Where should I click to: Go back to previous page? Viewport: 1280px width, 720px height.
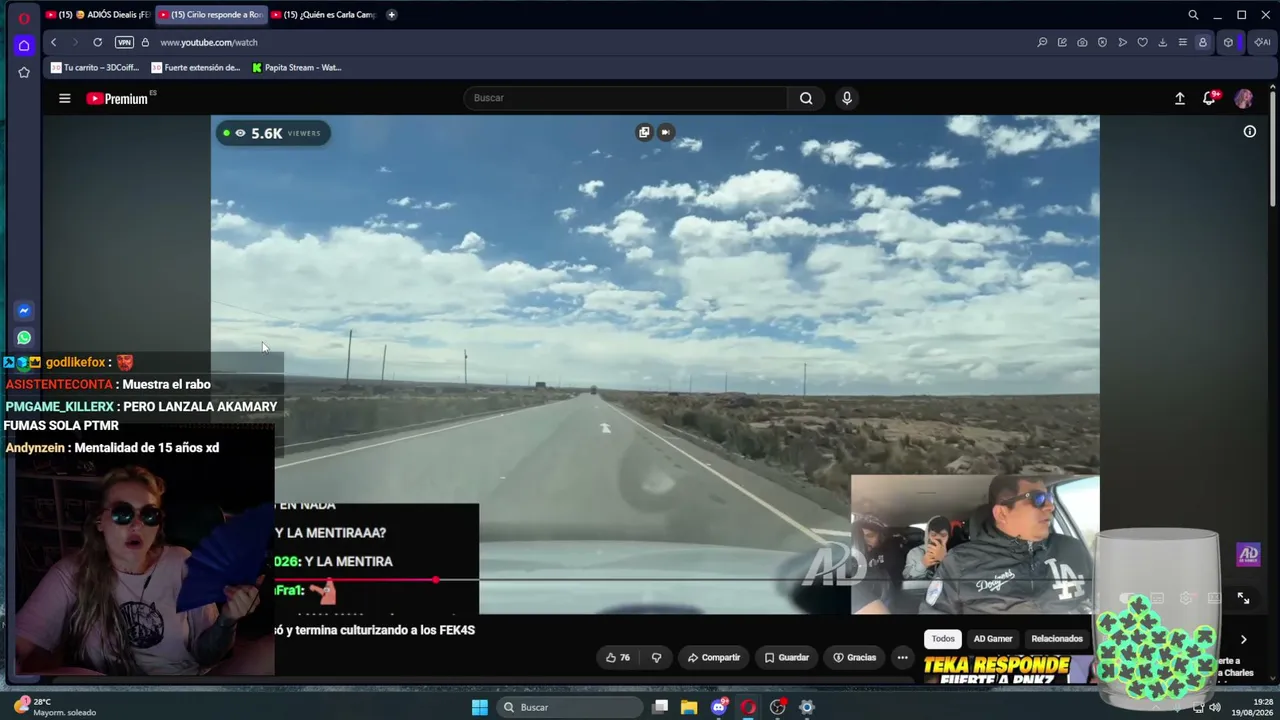tap(54, 42)
